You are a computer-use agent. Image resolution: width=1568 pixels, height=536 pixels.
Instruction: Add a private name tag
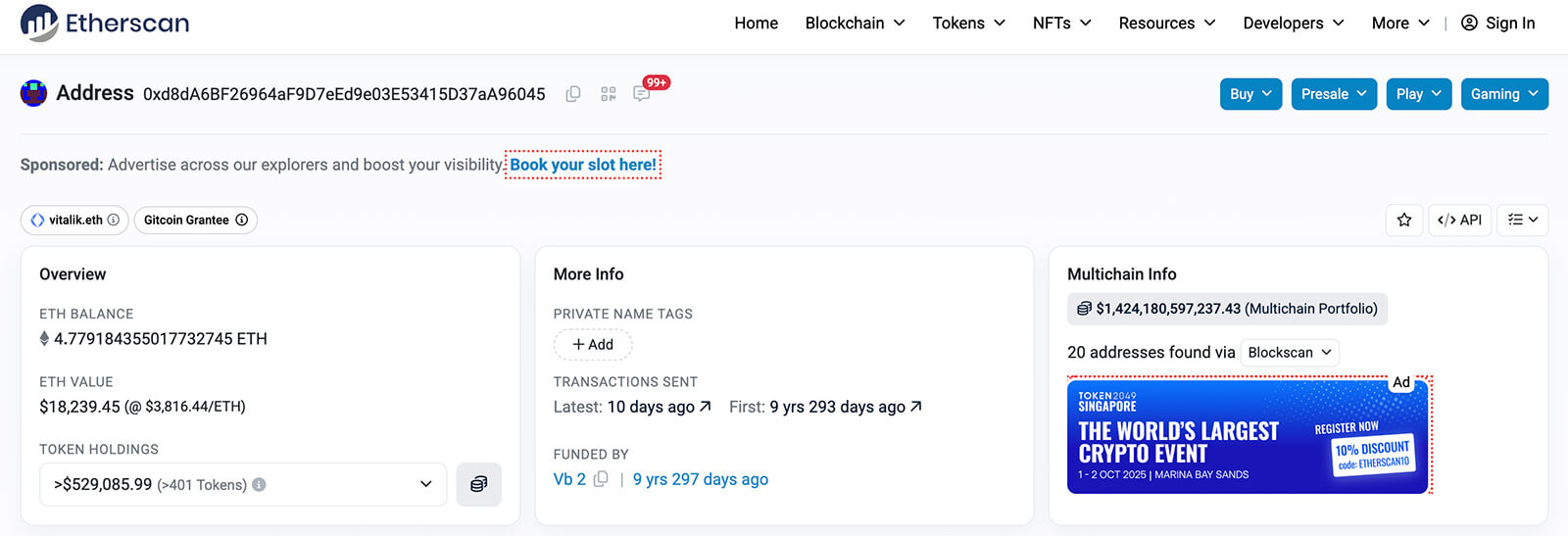point(593,345)
